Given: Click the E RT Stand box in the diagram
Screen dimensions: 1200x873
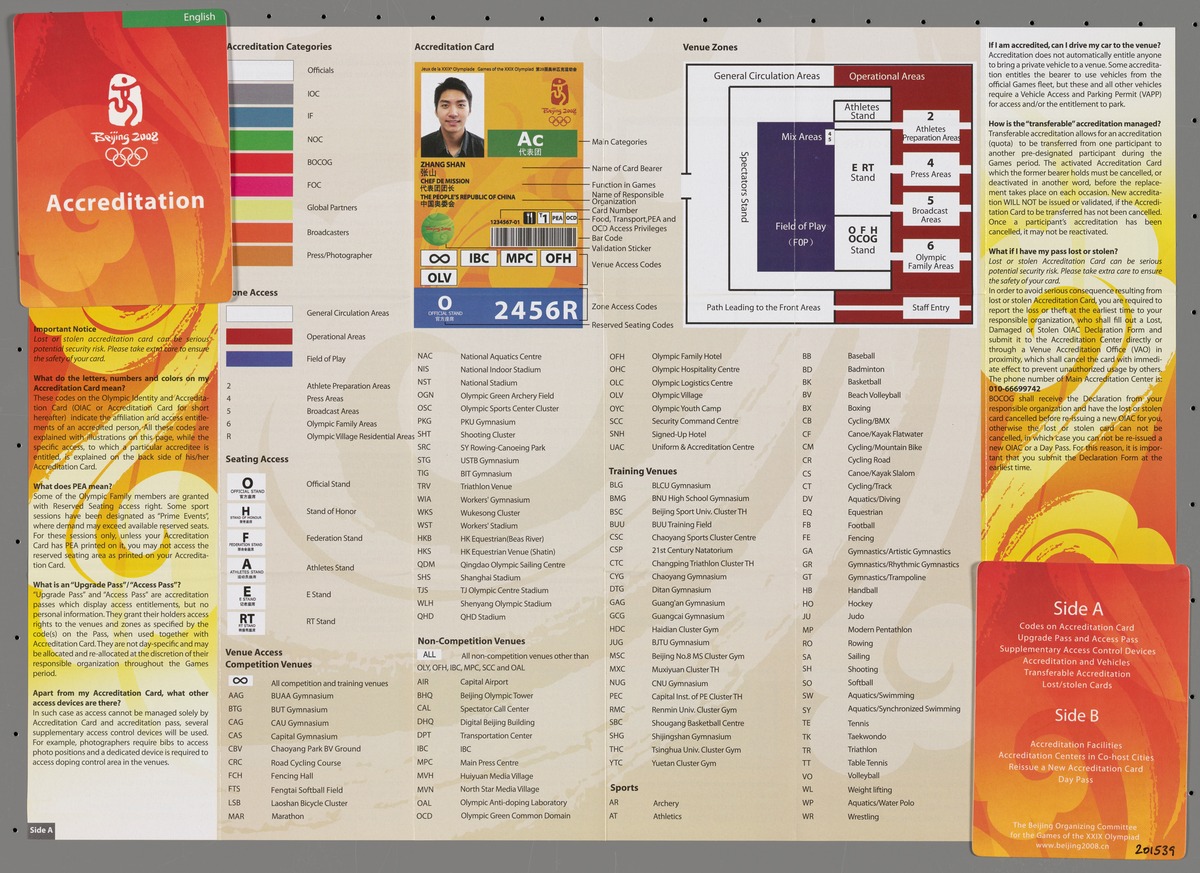Looking at the screenshot, I should coord(862,172).
